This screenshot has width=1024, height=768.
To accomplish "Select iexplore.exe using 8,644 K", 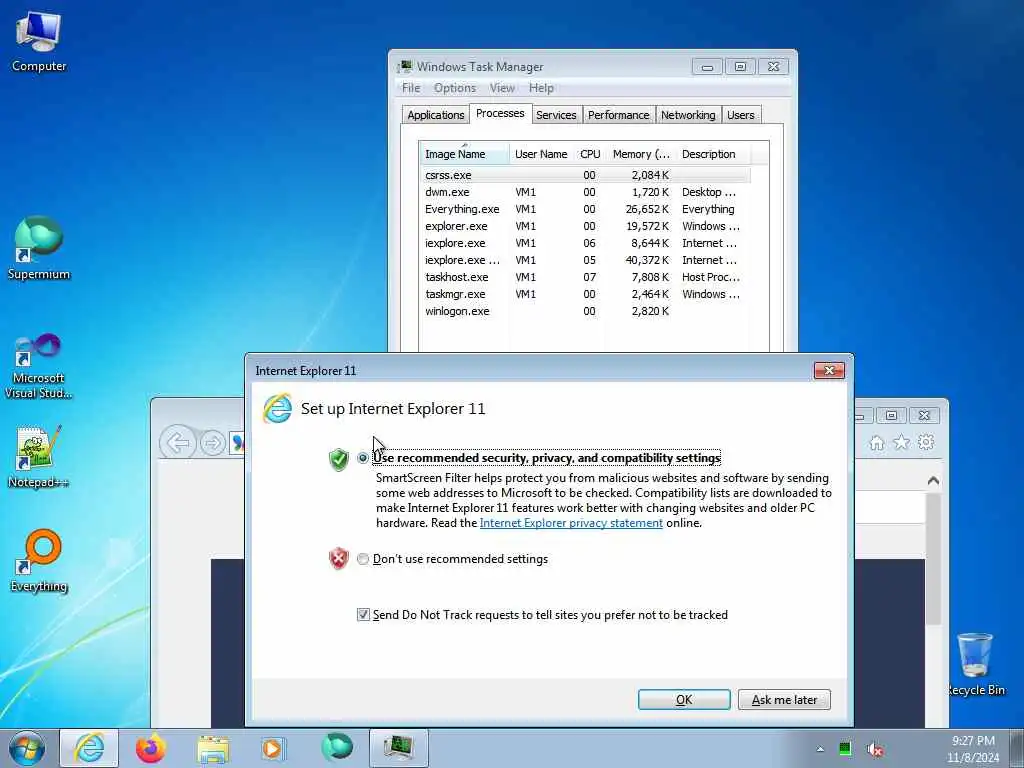I will [585, 243].
